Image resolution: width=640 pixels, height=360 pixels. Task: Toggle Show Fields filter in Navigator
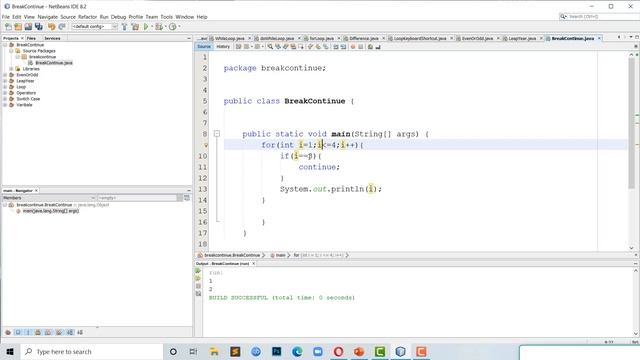tap(18, 332)
